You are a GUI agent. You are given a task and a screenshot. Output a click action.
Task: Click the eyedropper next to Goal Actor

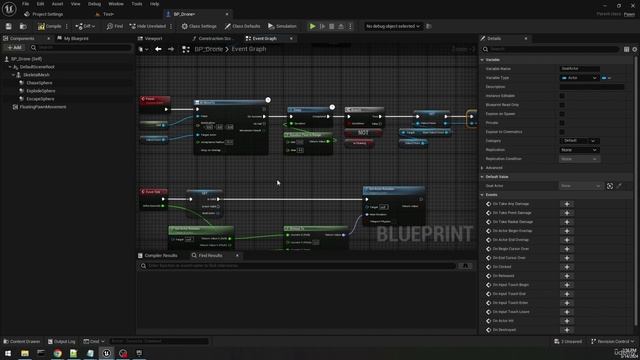tap(619, 186)
